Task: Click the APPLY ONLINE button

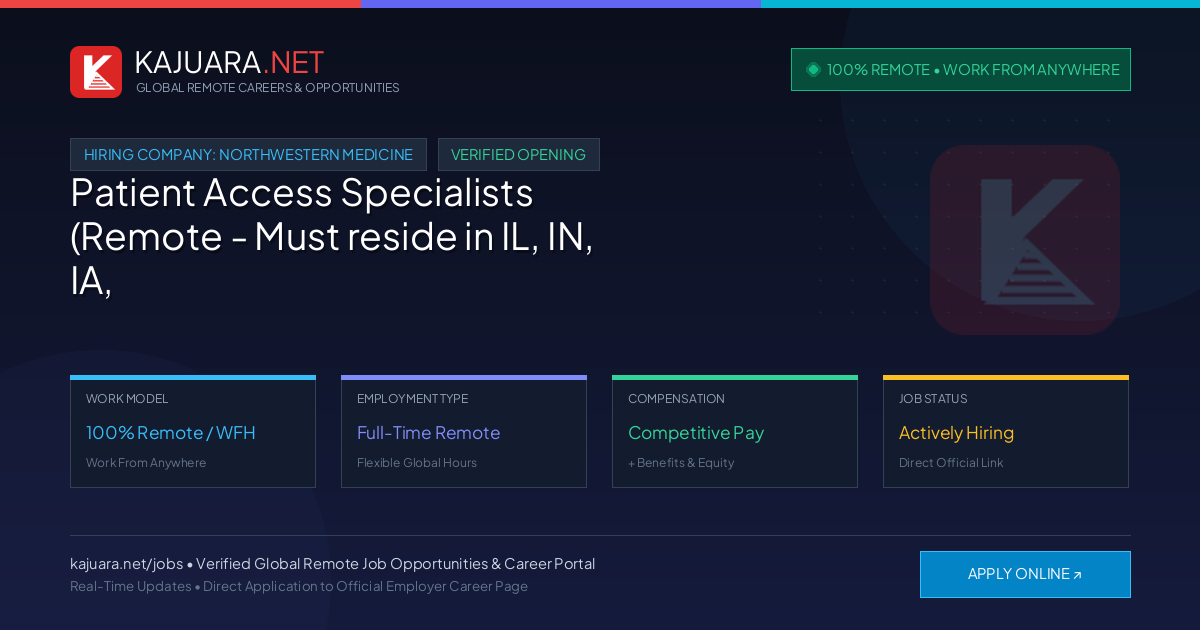Action: click(x=1025, y=574)
